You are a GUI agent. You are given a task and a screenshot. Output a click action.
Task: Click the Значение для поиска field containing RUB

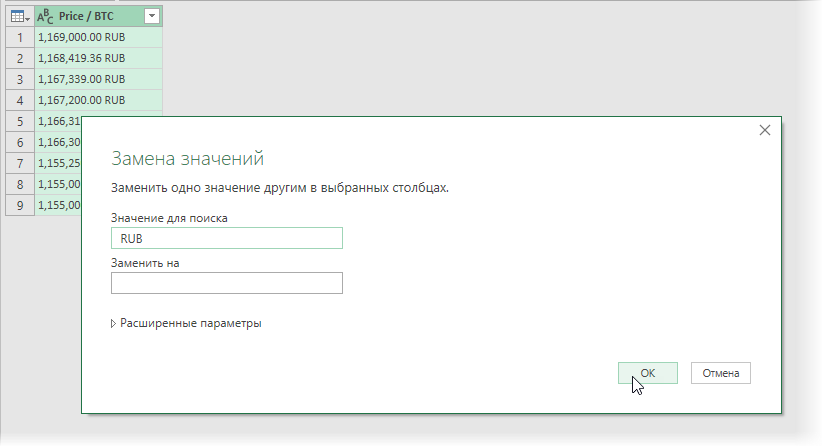[227, 238]
